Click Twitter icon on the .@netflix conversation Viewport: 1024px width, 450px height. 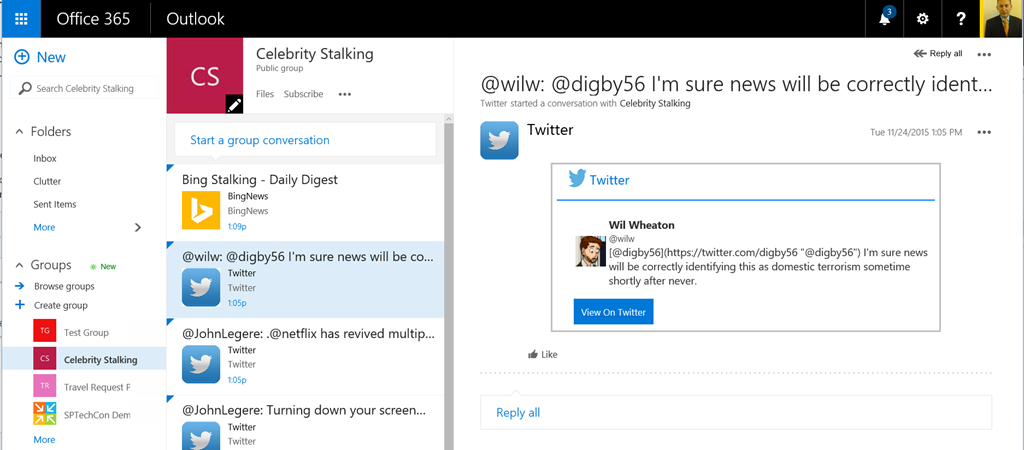(200, 364)
